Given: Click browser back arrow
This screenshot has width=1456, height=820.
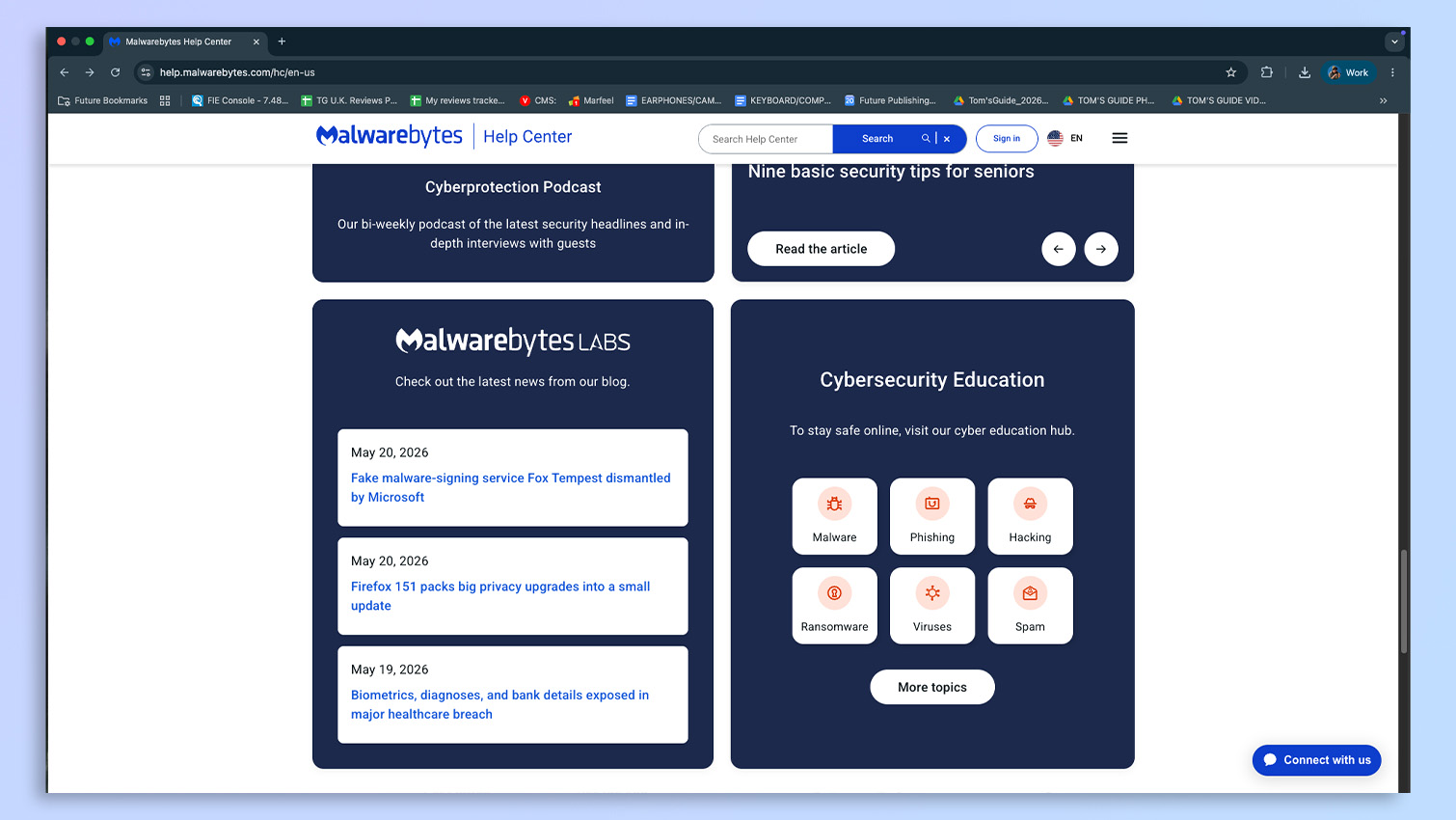Looking at the screenshot, I should (65, 72).
